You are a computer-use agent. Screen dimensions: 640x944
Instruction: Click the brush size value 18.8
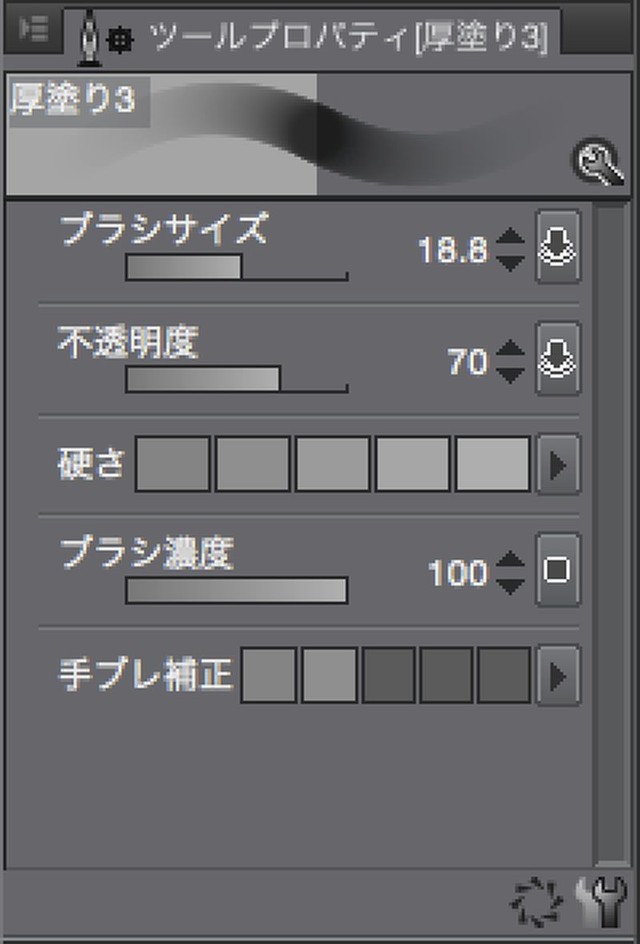pyautogui.click(x=453, y=249)
